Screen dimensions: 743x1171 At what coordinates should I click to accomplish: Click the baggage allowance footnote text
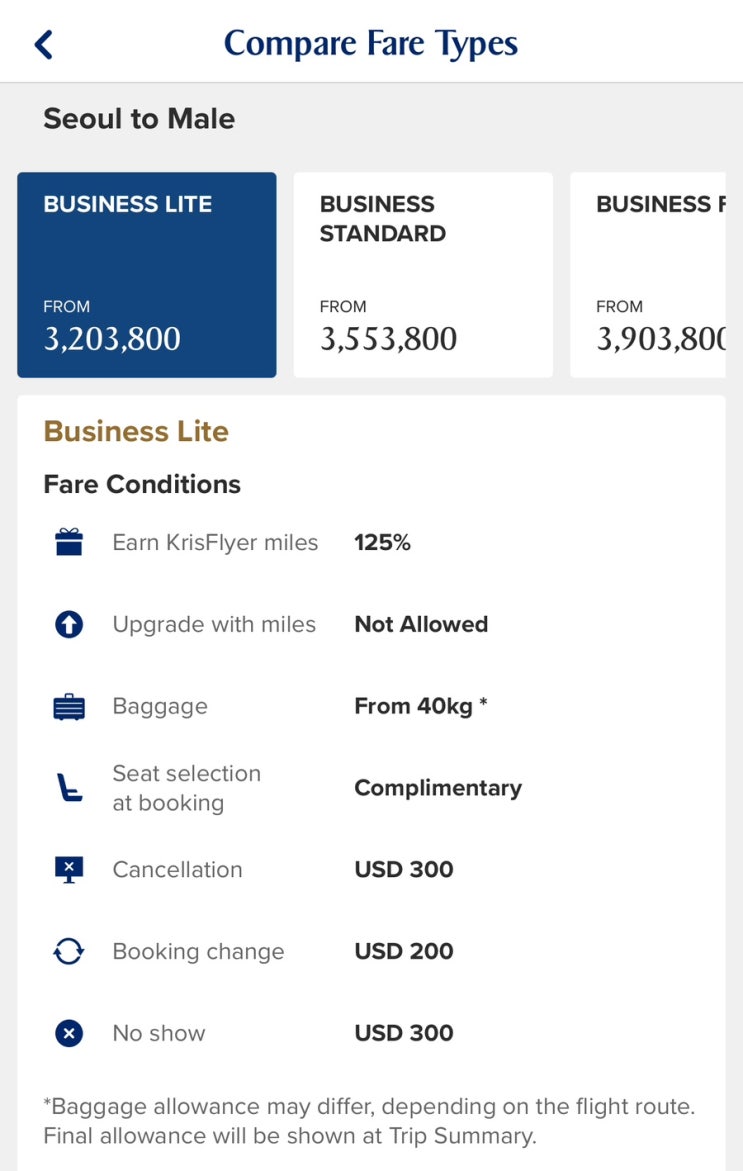point(369,1121)
